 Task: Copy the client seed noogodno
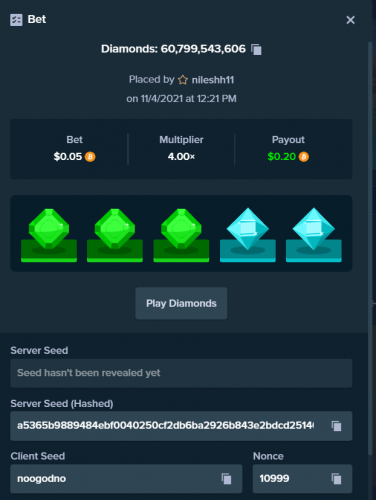(x=226, y=479)
